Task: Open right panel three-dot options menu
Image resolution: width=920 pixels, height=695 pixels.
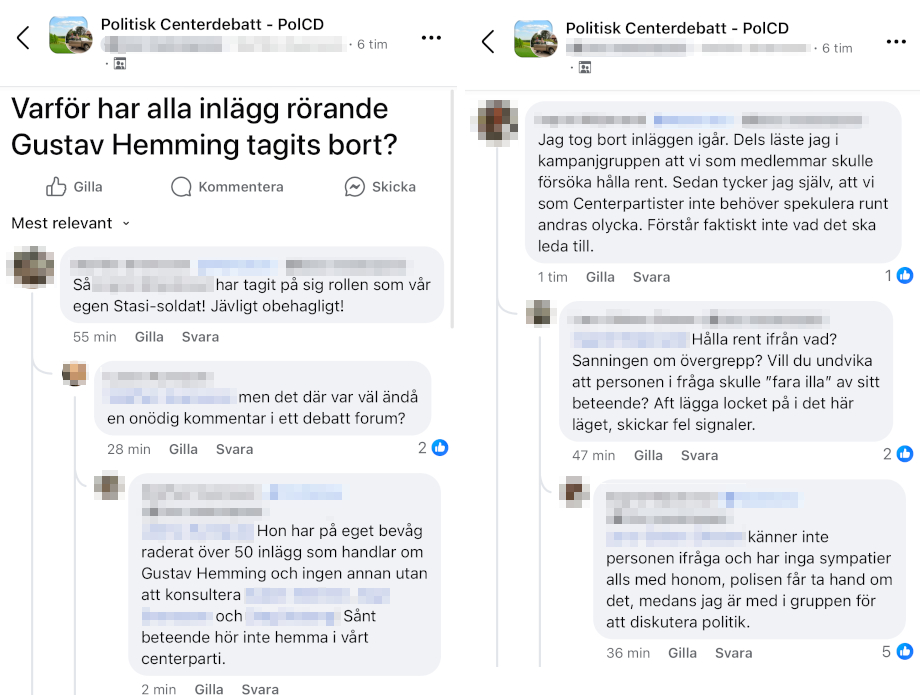Action: pyautogui.click(x=896, y=41)
